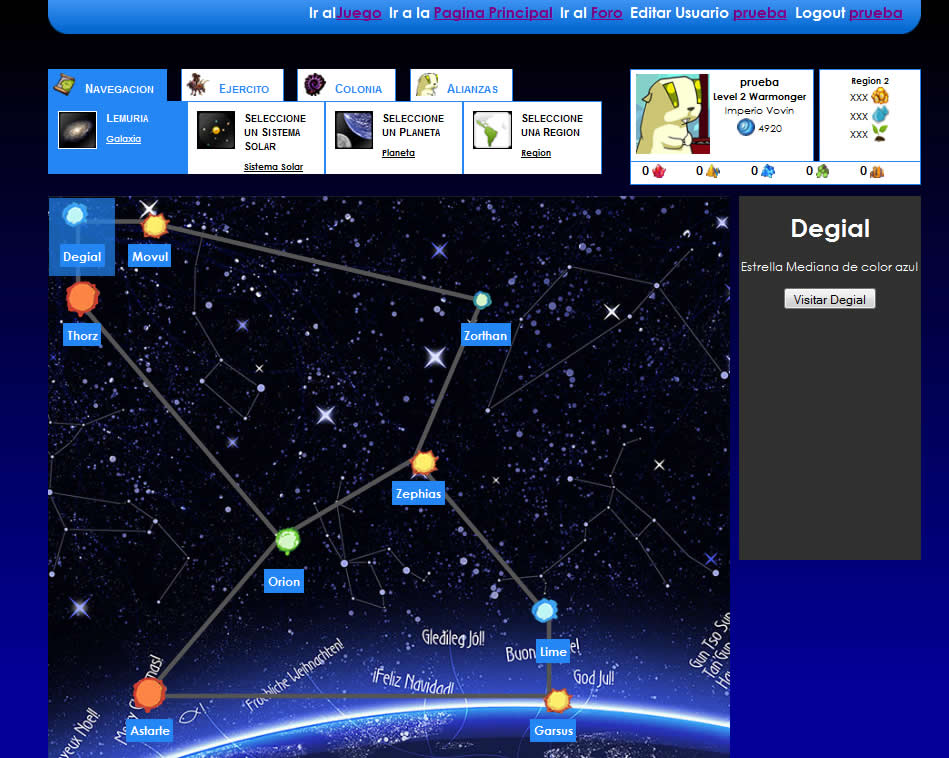
Task: Select the Movul star icon
Action: pyautogui.click(x=154, y=226)
